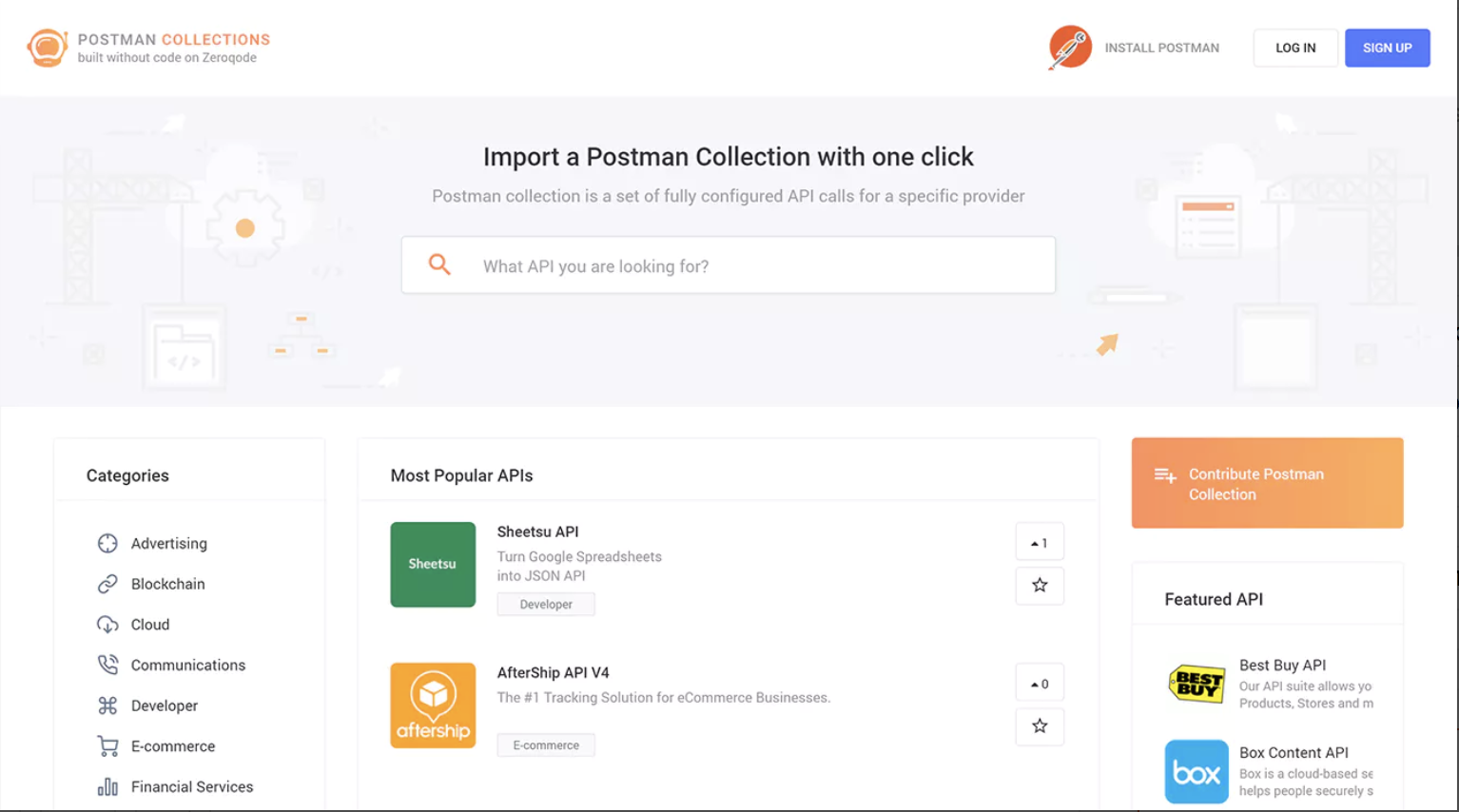Click the Blockchain chain-link icon
Screen dimensions: 1459x812
tap(107, 584)
